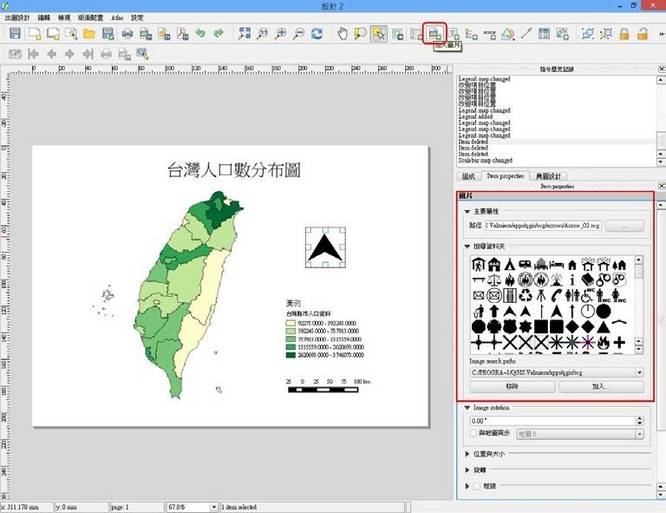Click the Add image tool

[435, 34]
